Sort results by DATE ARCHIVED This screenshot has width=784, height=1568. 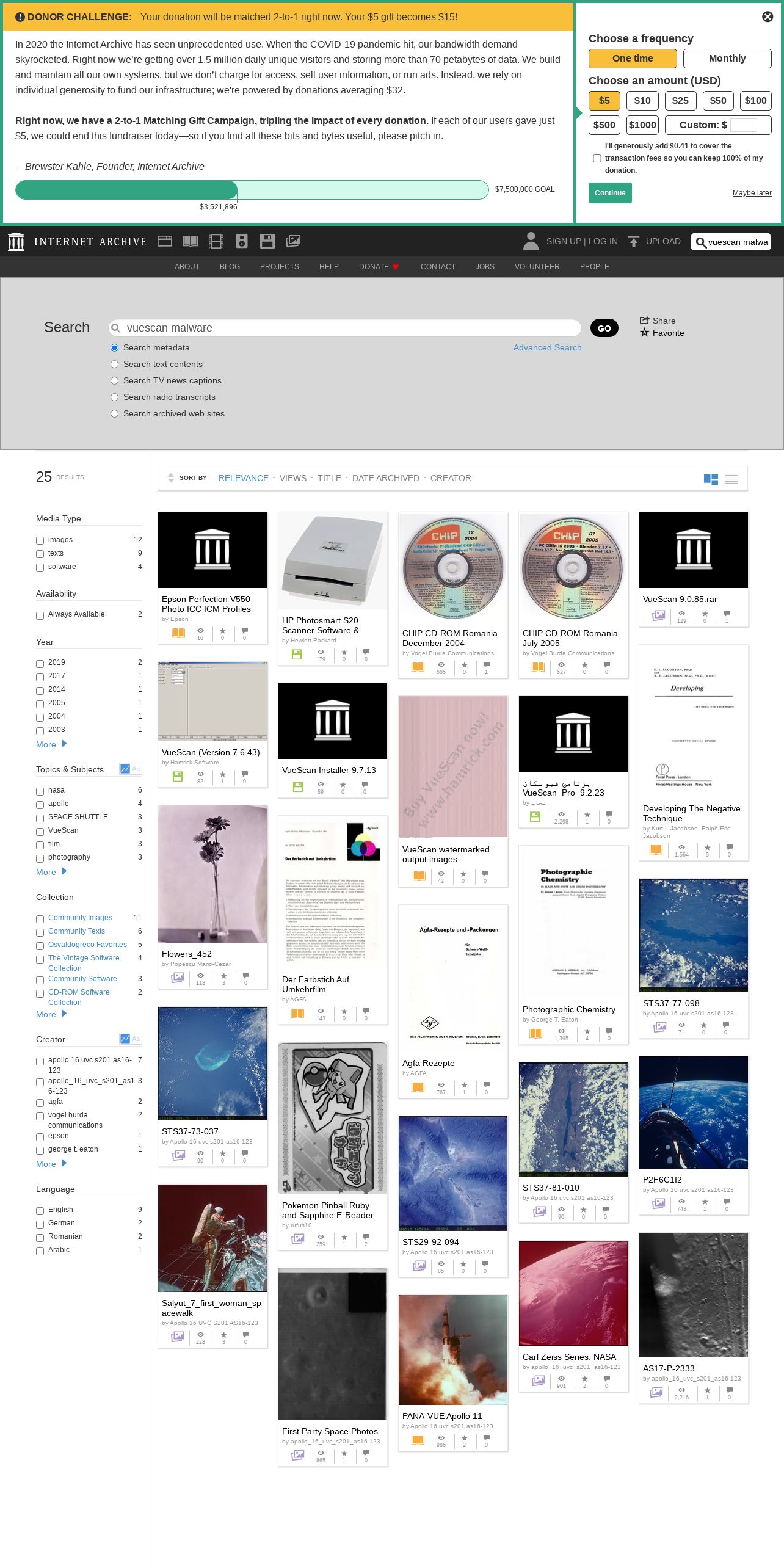pyautogui.click(x=386, y=478)
